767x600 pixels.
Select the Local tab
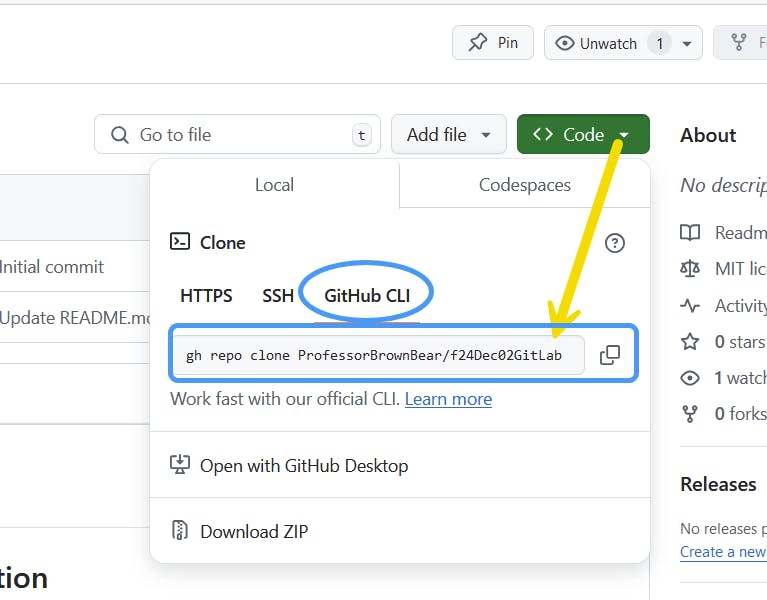point(274,185)
